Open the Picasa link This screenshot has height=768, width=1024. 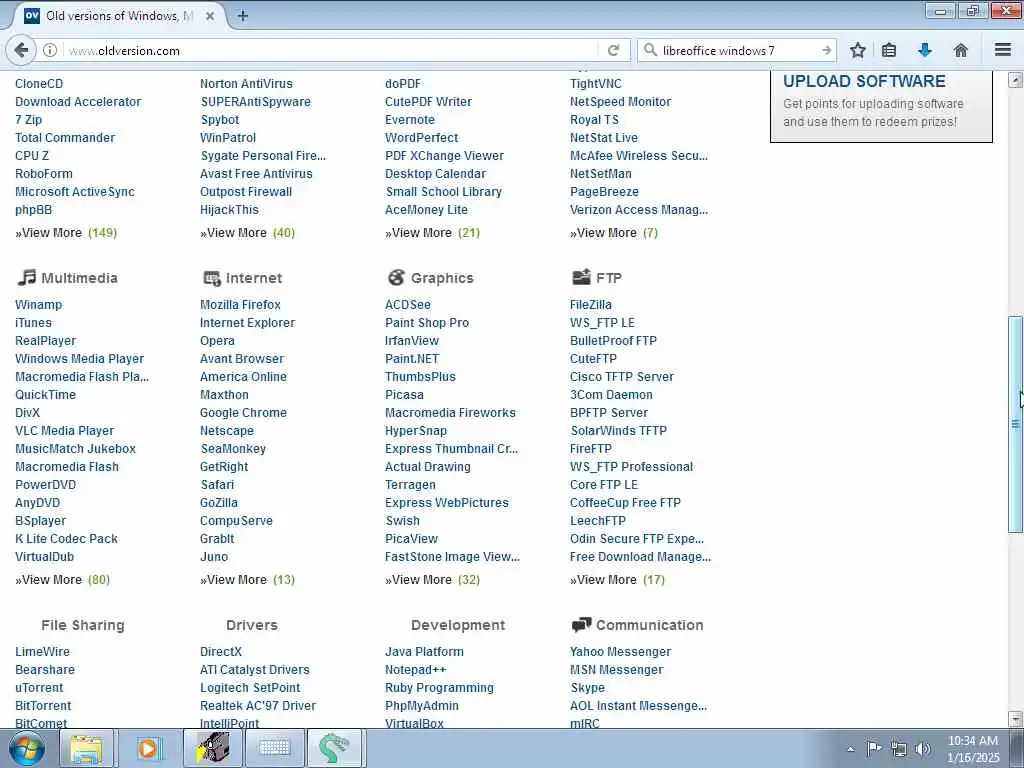404,394
